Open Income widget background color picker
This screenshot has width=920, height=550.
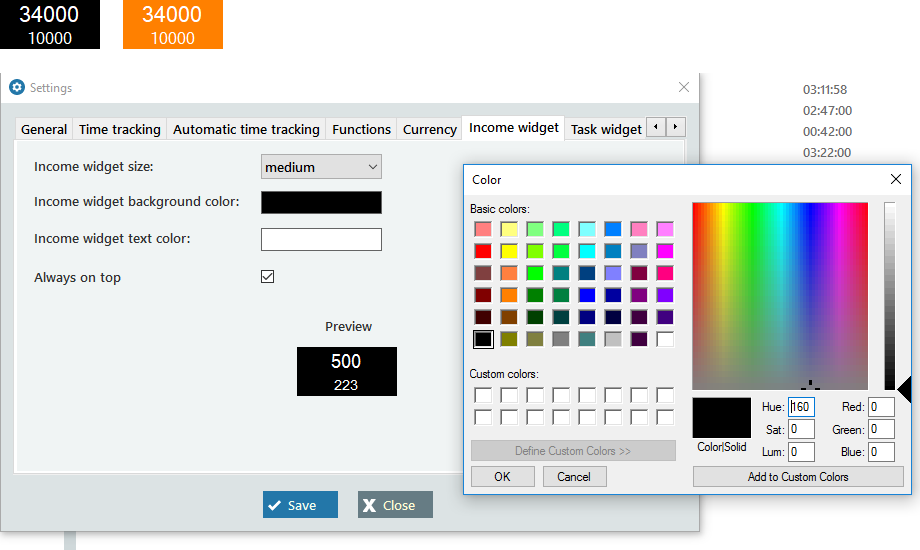point(321,202)
